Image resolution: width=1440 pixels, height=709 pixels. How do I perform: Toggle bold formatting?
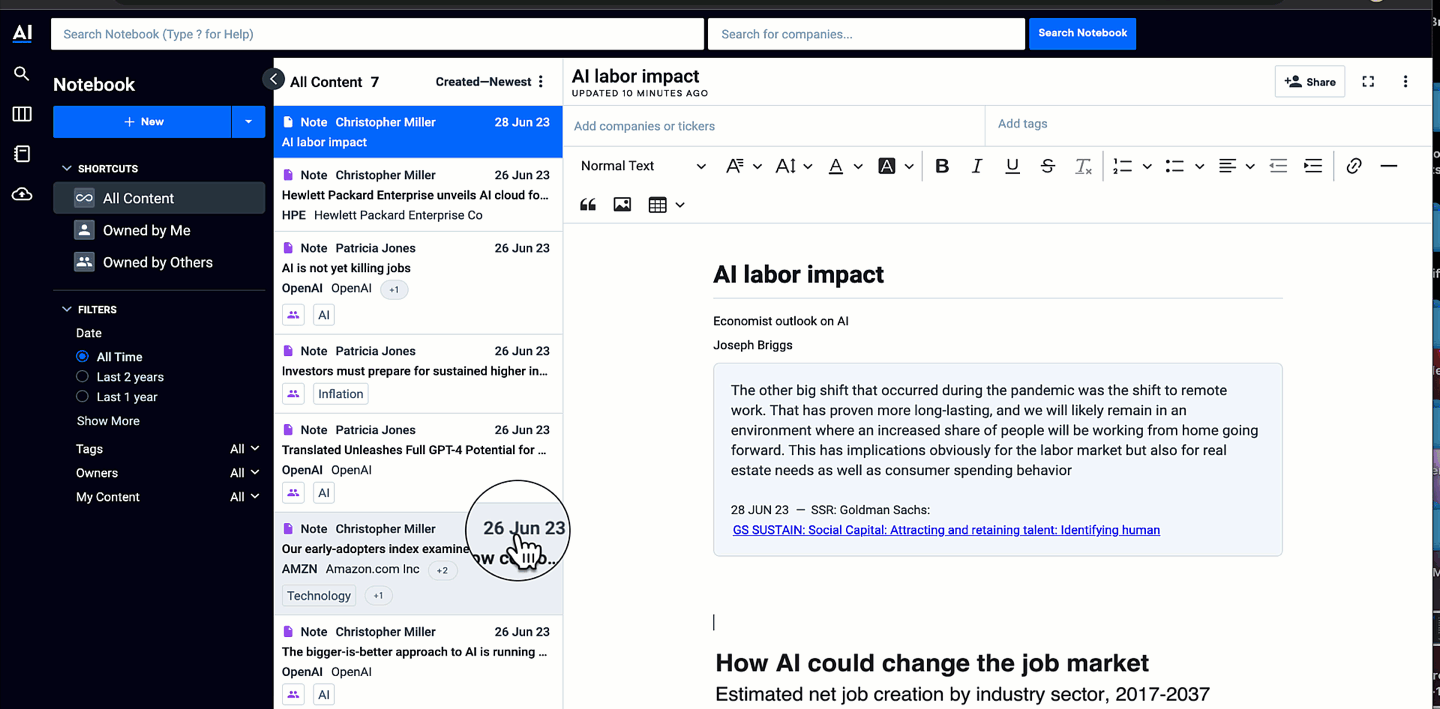click(x=942, y=166)
